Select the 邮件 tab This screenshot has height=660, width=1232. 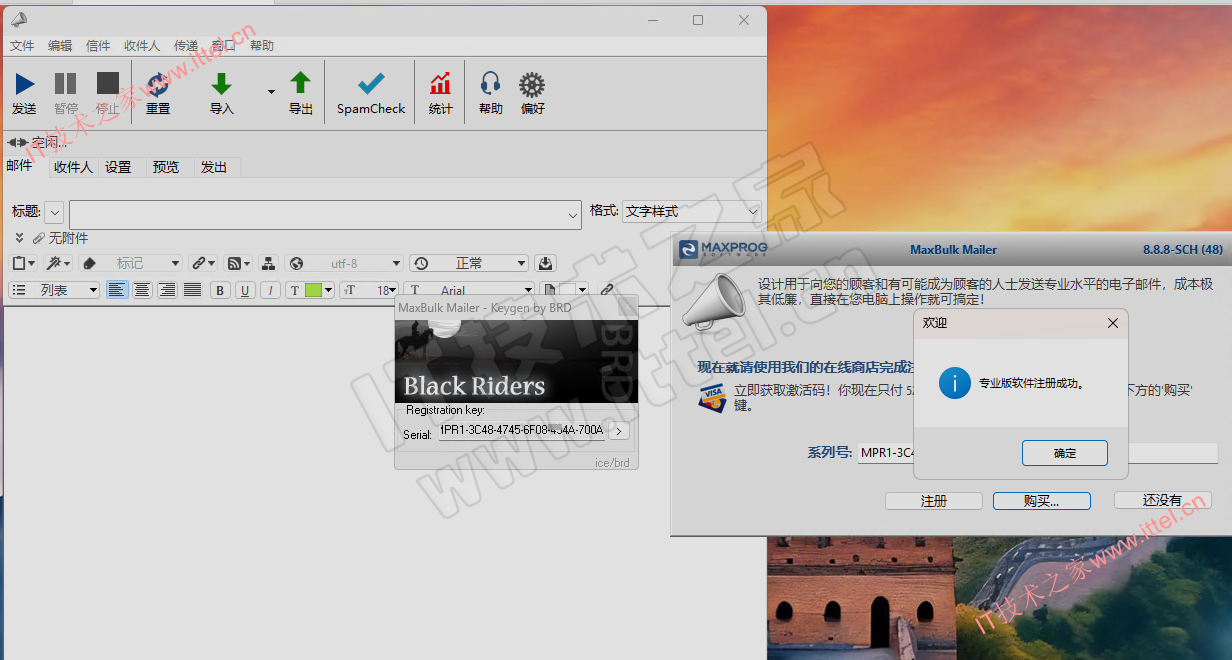[x=20, y=165]
